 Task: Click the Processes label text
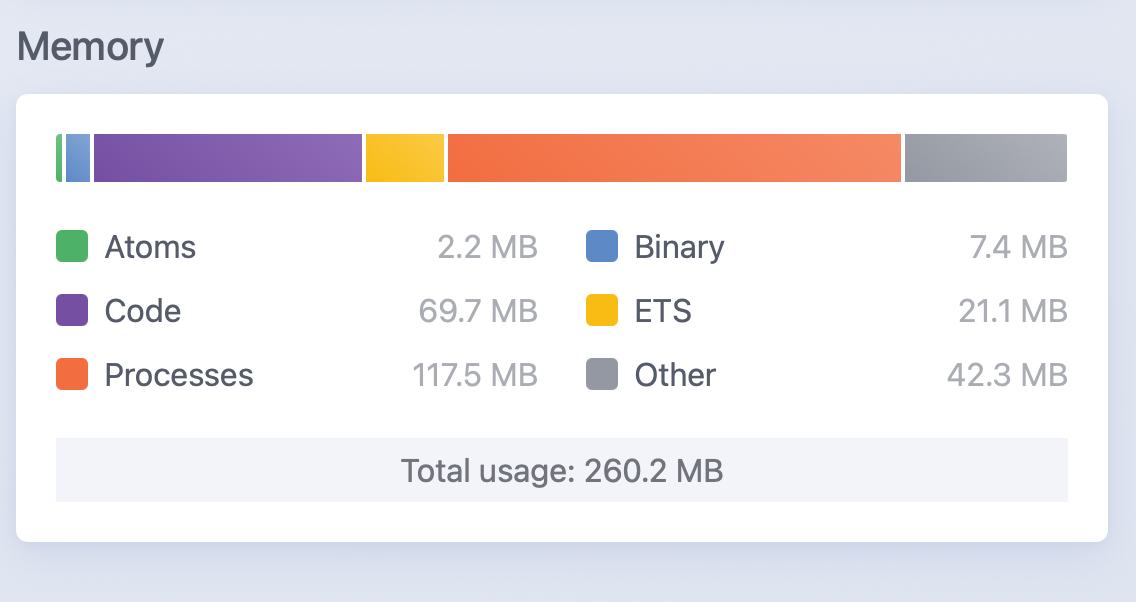pos(179,375)
